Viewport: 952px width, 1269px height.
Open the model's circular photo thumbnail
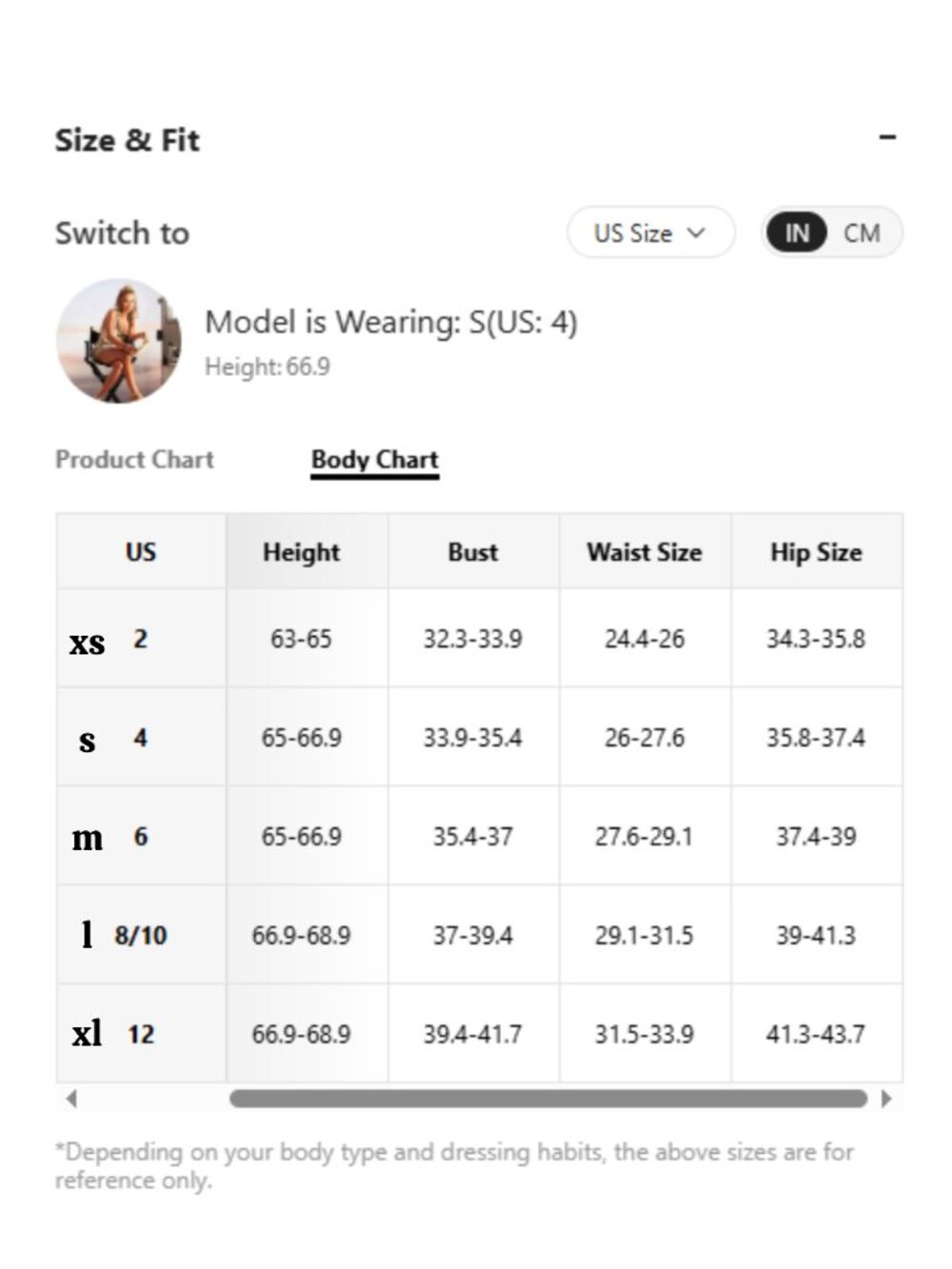[119, 341]
